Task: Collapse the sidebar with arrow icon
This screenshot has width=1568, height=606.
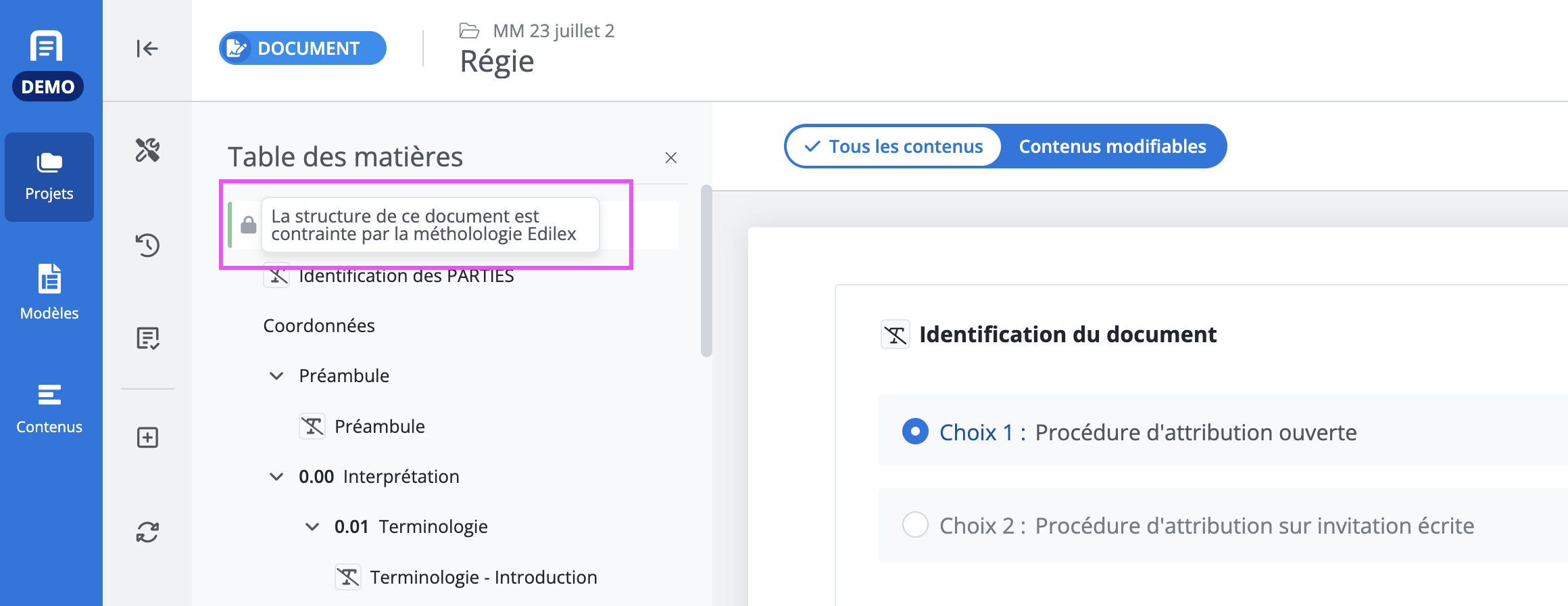Action: click(x=147, y=49)
